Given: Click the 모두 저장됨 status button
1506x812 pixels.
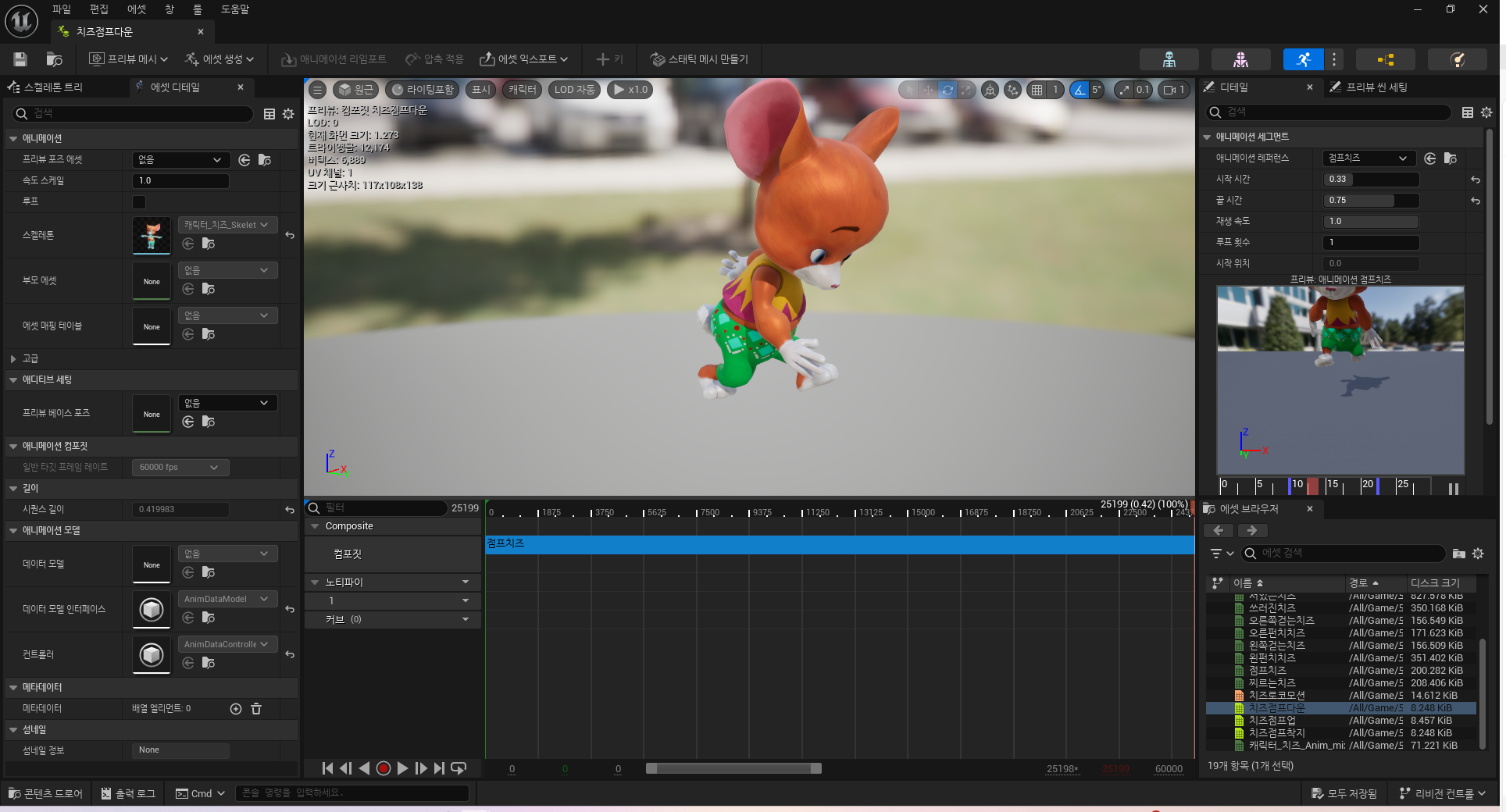Looking at the screenshot, I should pyautogui.click(x=1344, y=793).
